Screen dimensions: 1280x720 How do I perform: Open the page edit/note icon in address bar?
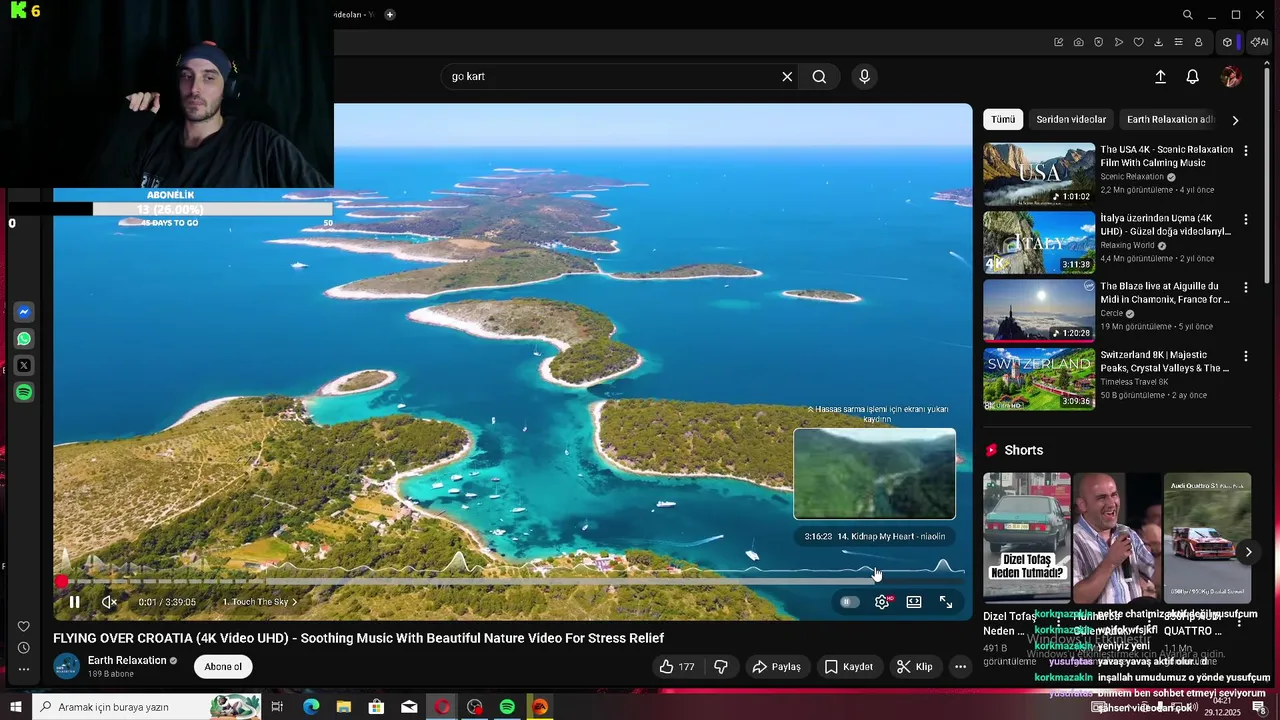click(x=1058, y=42)
